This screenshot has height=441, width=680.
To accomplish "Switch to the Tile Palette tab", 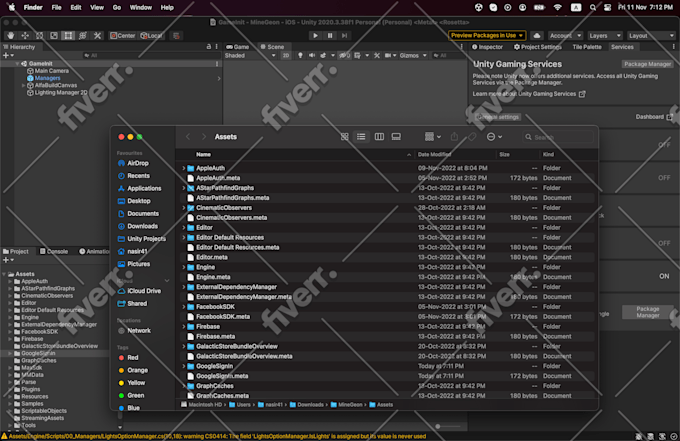I will coord(587,47).
